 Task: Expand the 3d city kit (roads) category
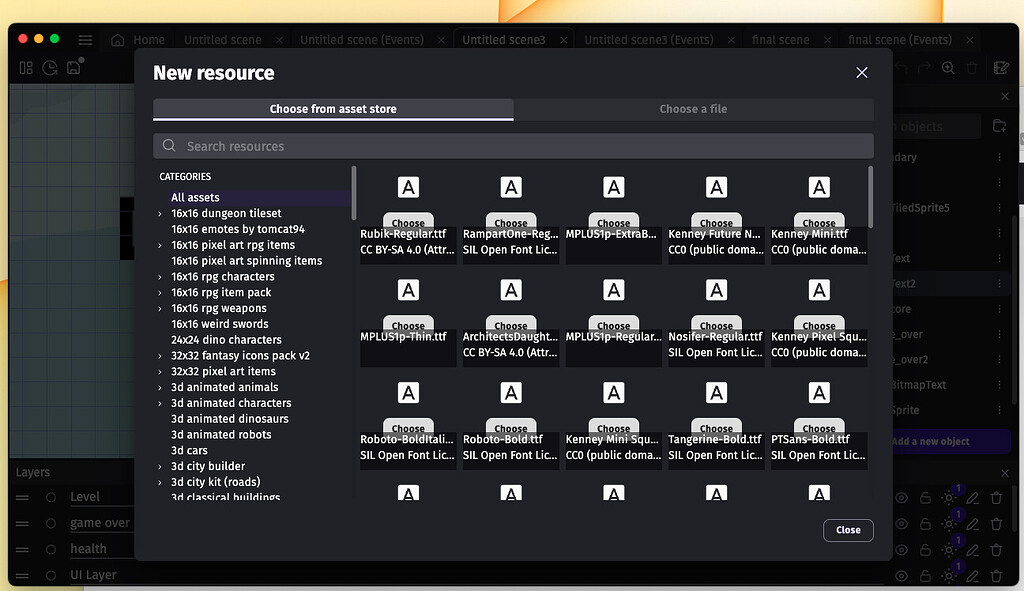point(160,482)
